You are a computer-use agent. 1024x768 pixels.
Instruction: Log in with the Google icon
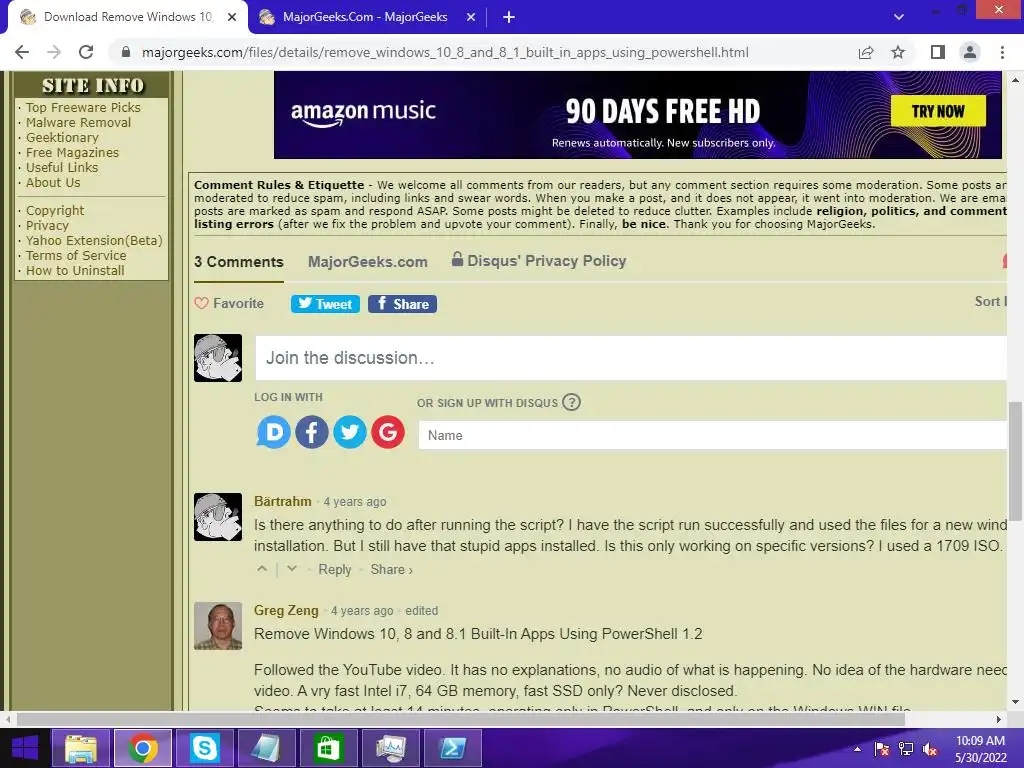pyautogui.click(x=388, y=432)
